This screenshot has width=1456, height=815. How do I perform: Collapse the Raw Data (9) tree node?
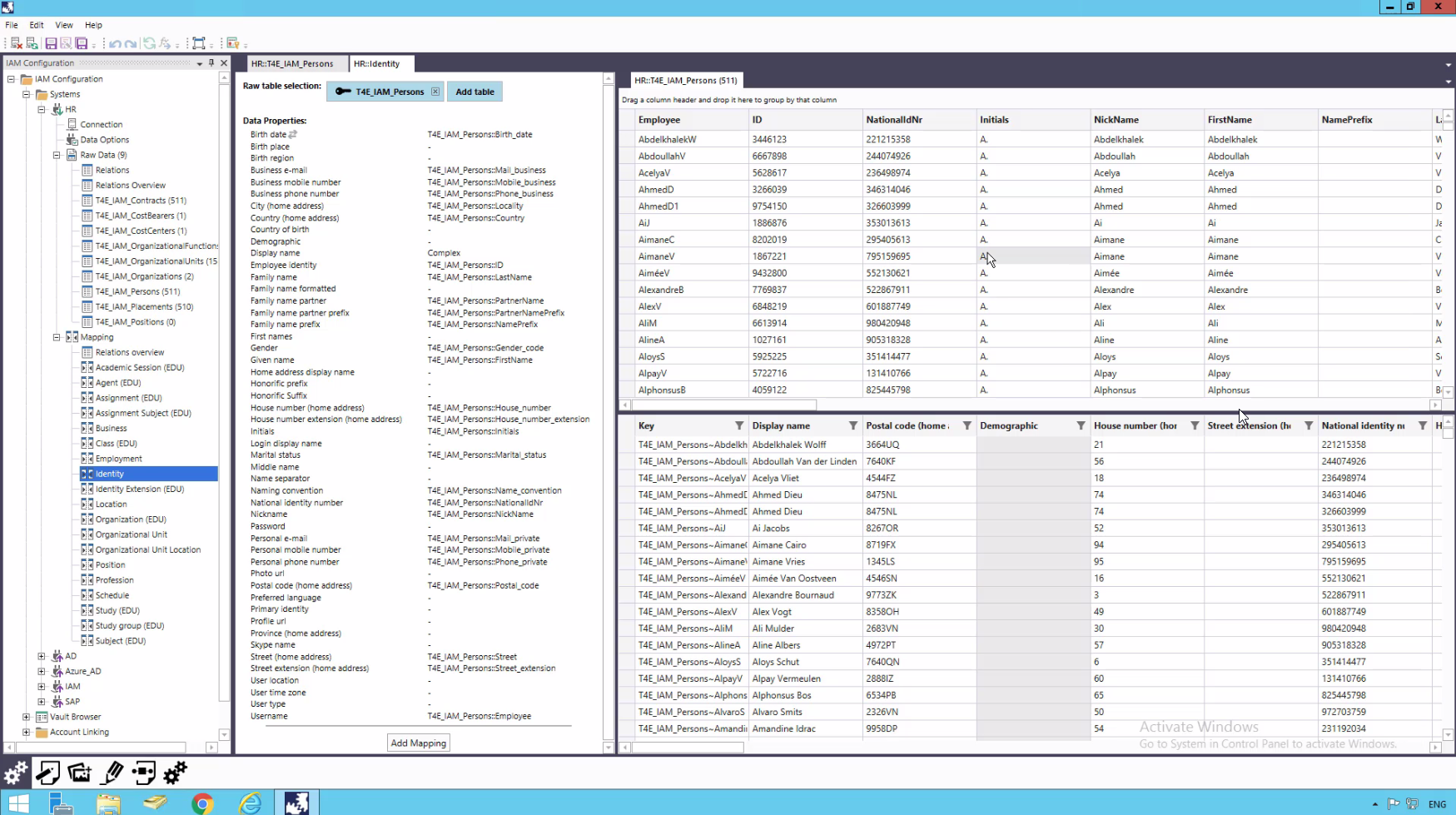pyautogui.click(x=57, y=155)
